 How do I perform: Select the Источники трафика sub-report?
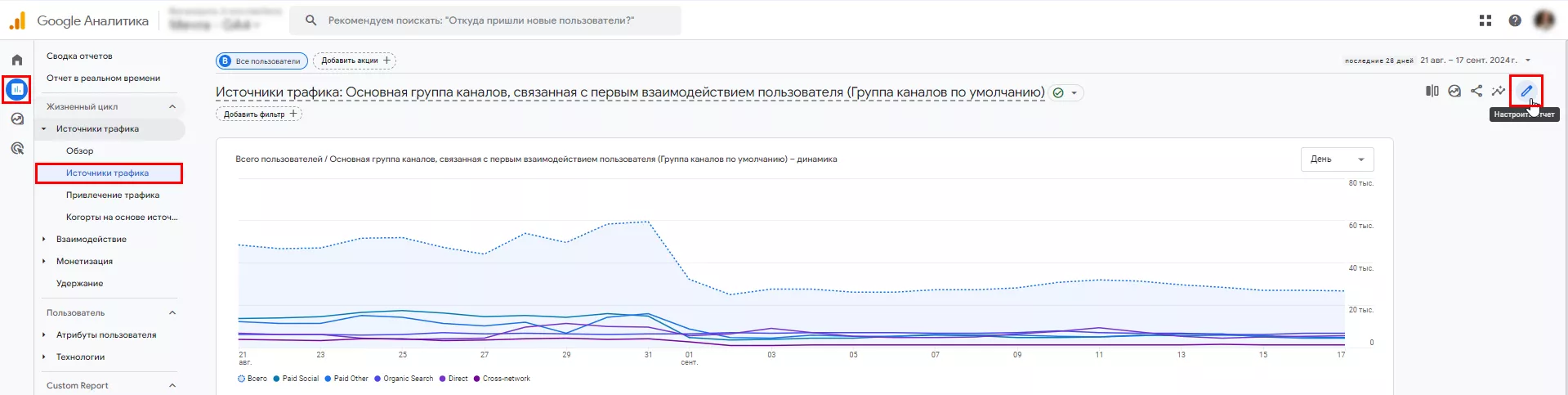[x=108, y=173]
